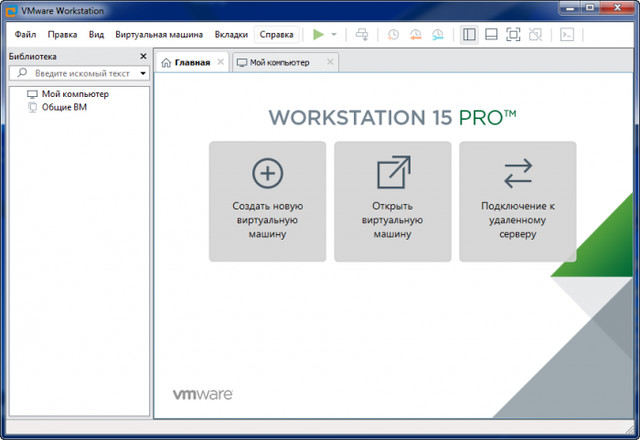Click the green Power On play icon
Screen dimensions: 640x440
(318, 34)
